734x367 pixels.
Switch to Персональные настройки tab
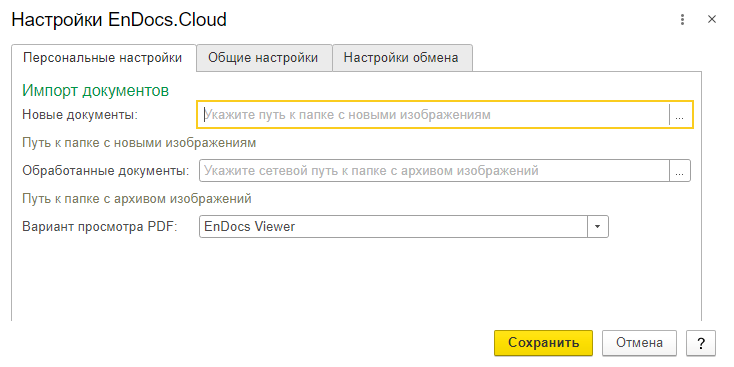coord(103,58)
